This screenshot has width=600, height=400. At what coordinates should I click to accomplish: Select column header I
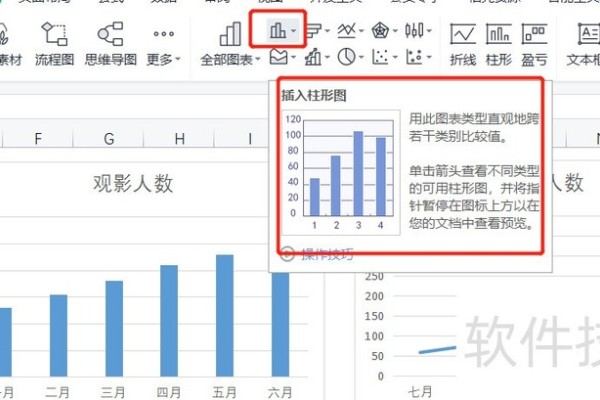[250, 138]
